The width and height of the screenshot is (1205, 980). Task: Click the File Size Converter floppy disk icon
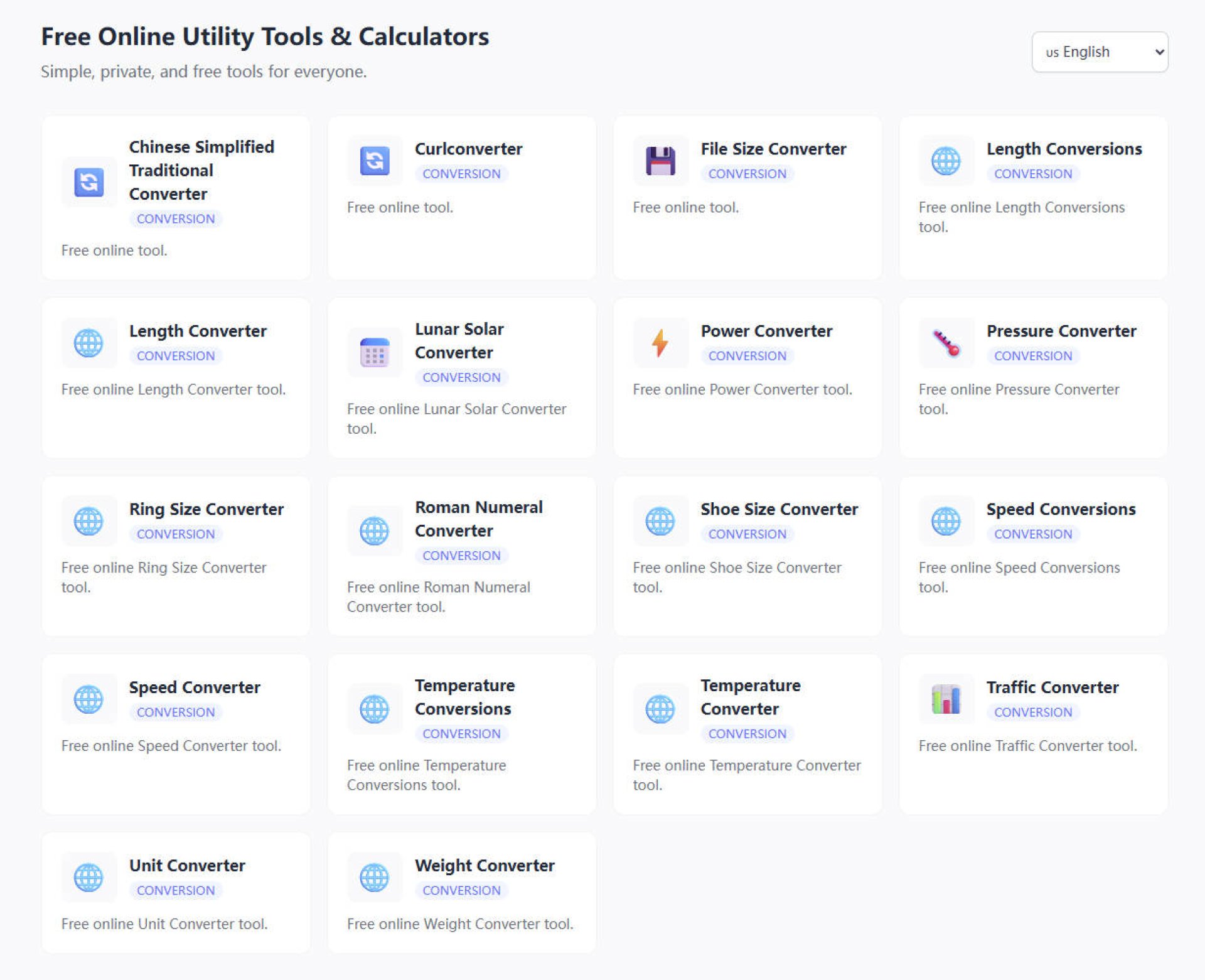pyautogui.click(x=660, y=161)
